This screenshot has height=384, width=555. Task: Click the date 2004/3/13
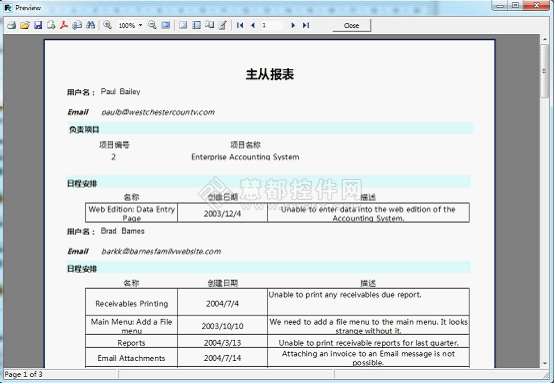pyautogui.click(x=222, y=343)
